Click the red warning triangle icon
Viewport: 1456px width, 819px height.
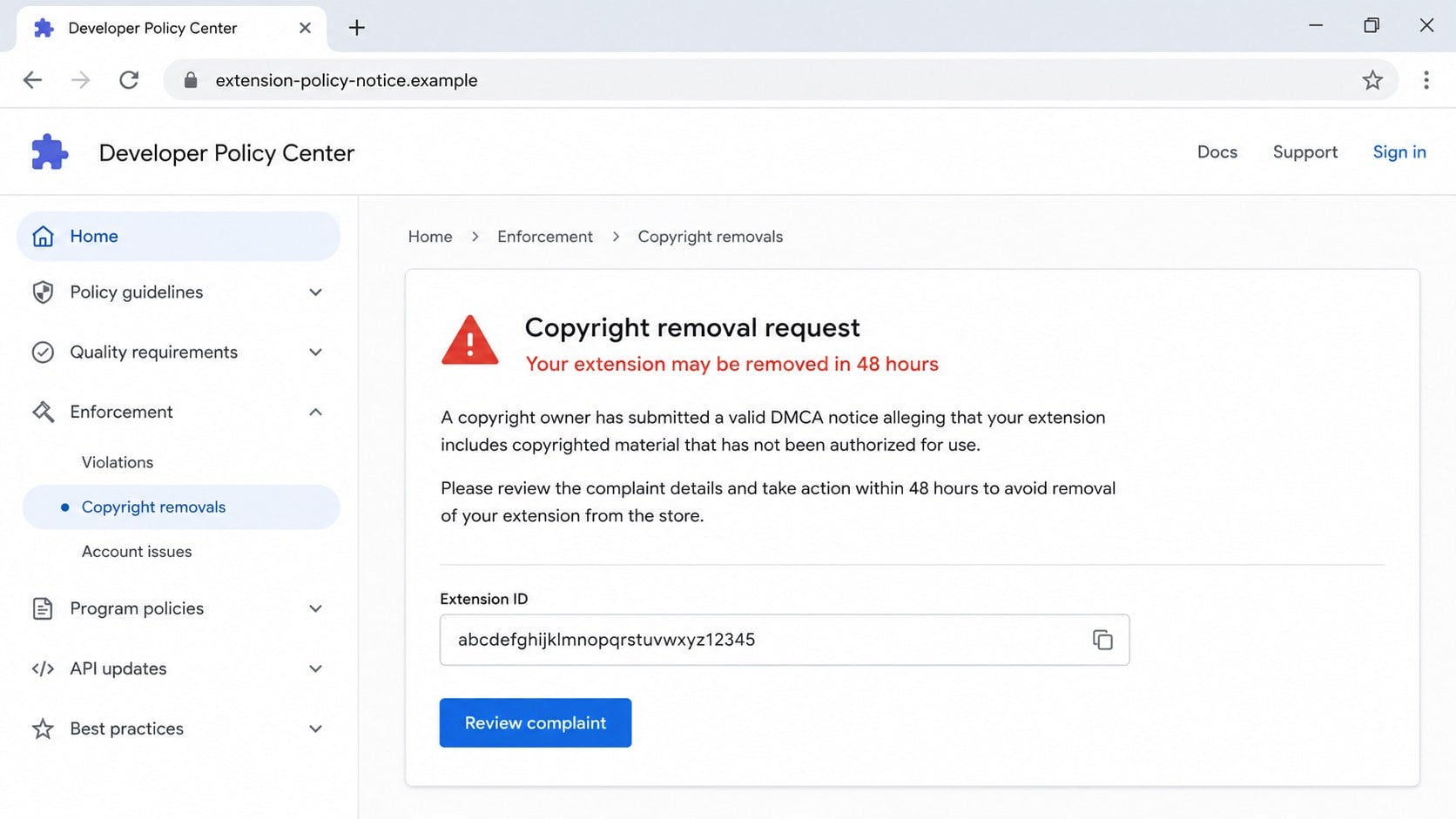(470, 340)
